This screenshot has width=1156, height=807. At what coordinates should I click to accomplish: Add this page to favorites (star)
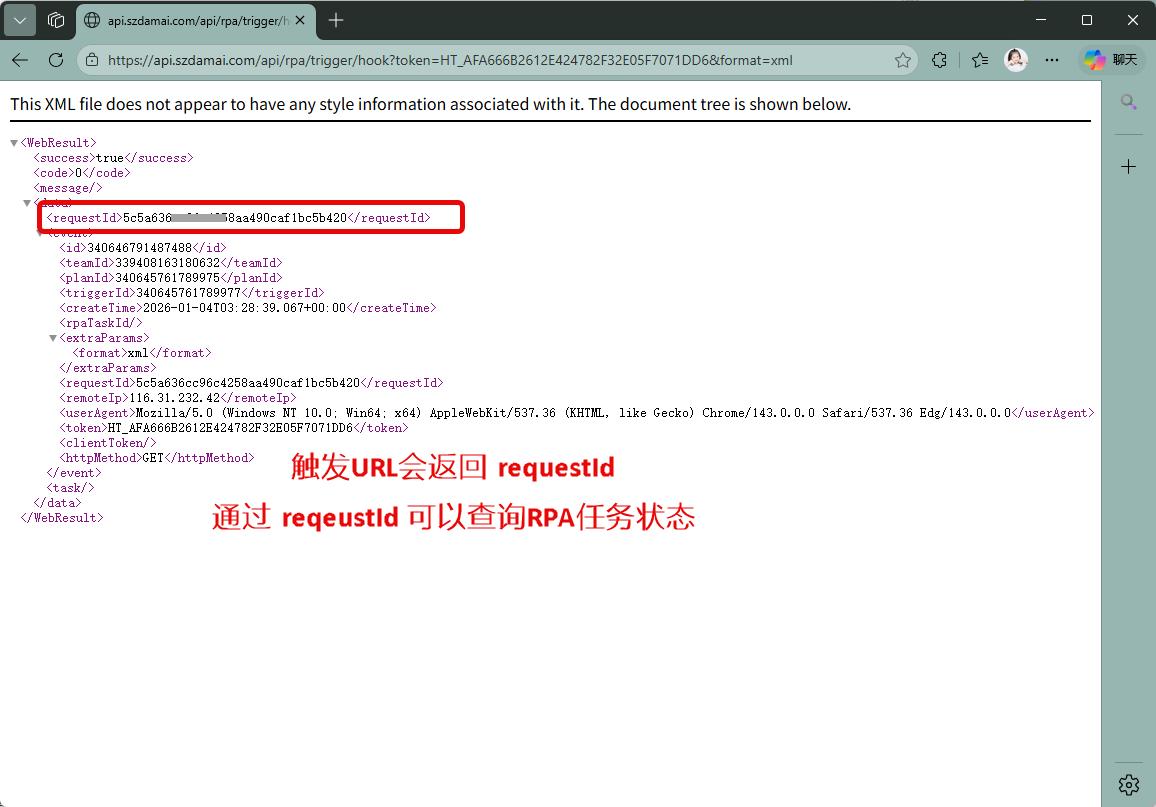pos(903,60)
